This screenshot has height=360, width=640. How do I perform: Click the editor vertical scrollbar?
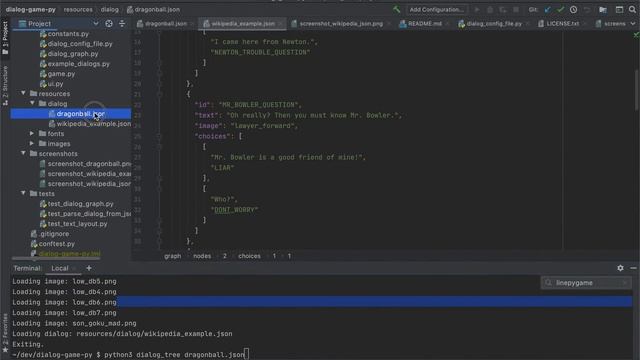[x=637, y=90]
